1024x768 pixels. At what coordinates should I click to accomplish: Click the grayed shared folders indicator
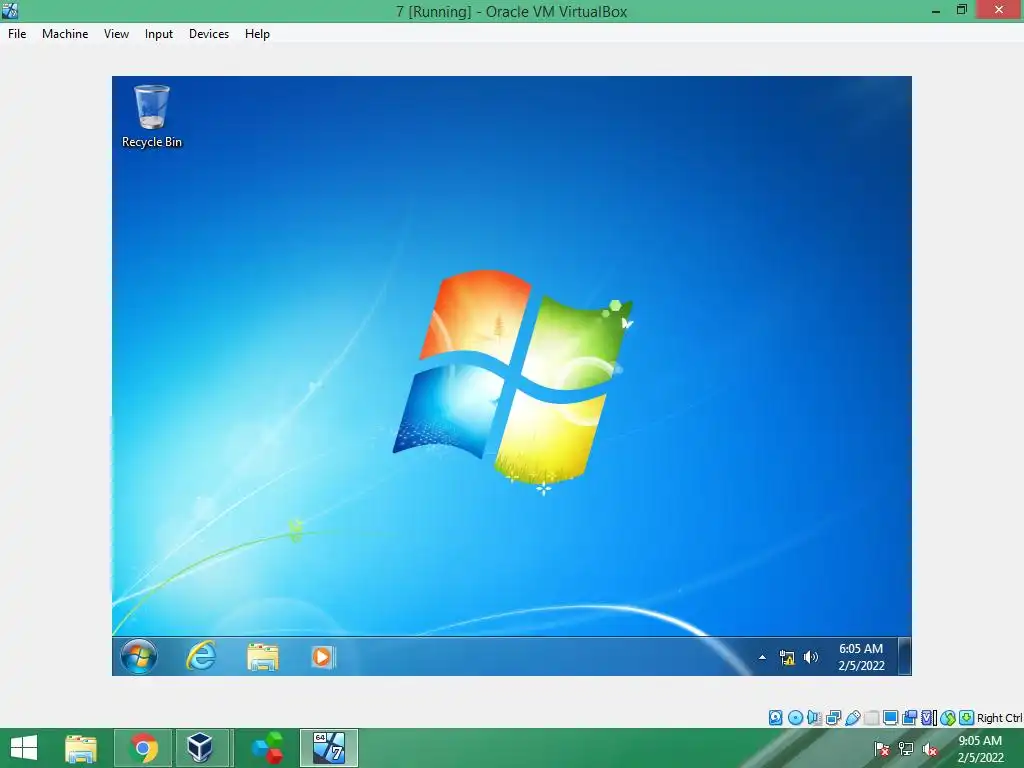(x=871, y=718)
